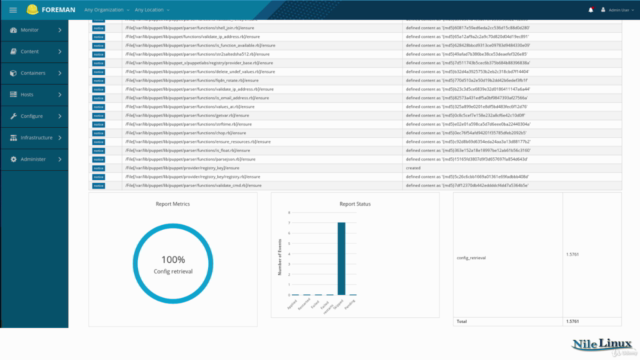Select the Total row label

[x=462, y=322]
